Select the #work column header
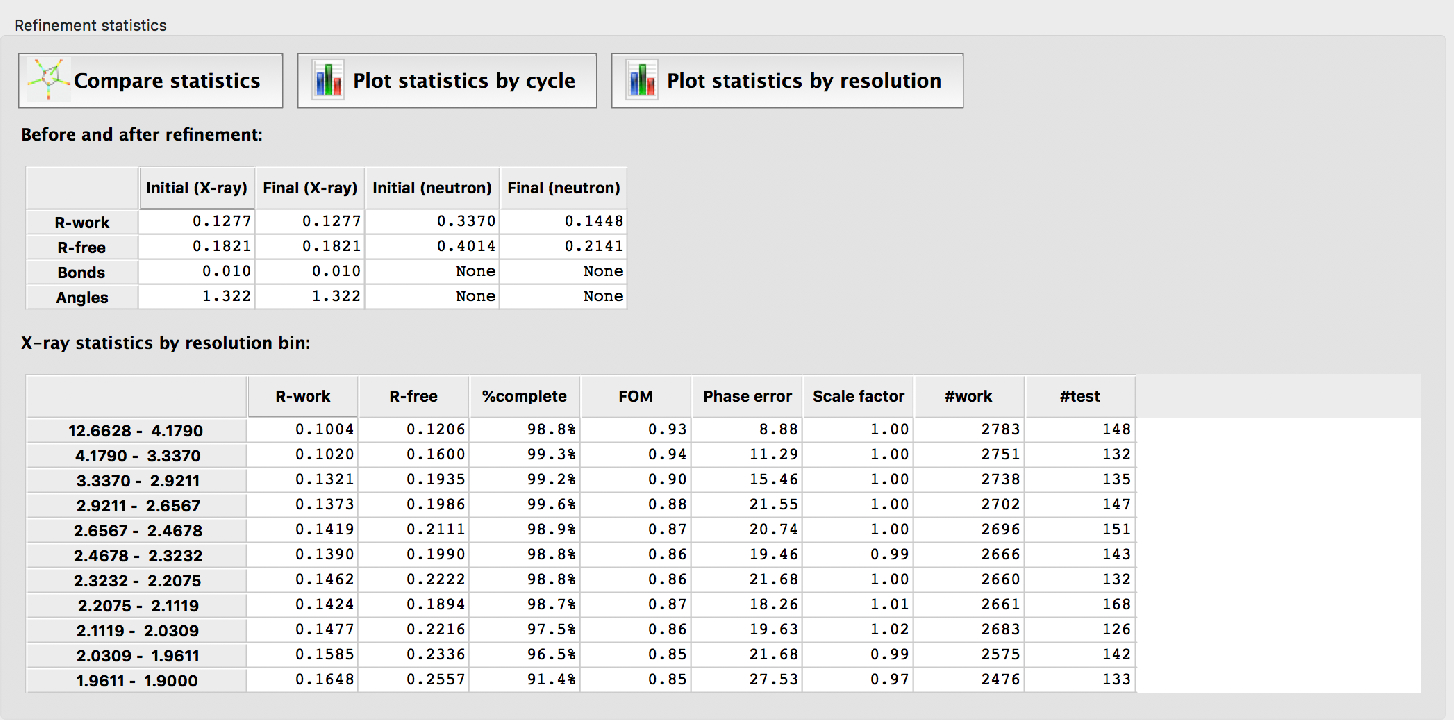This screenshot has width=1454, height=720. coord(968,397)
